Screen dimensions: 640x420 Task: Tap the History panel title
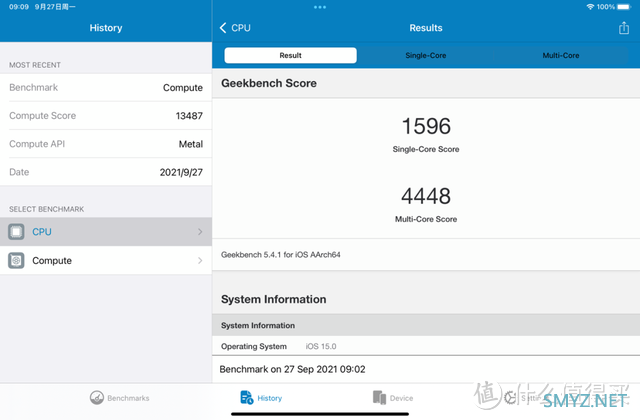pyautogui.click(x=106, y=28)
